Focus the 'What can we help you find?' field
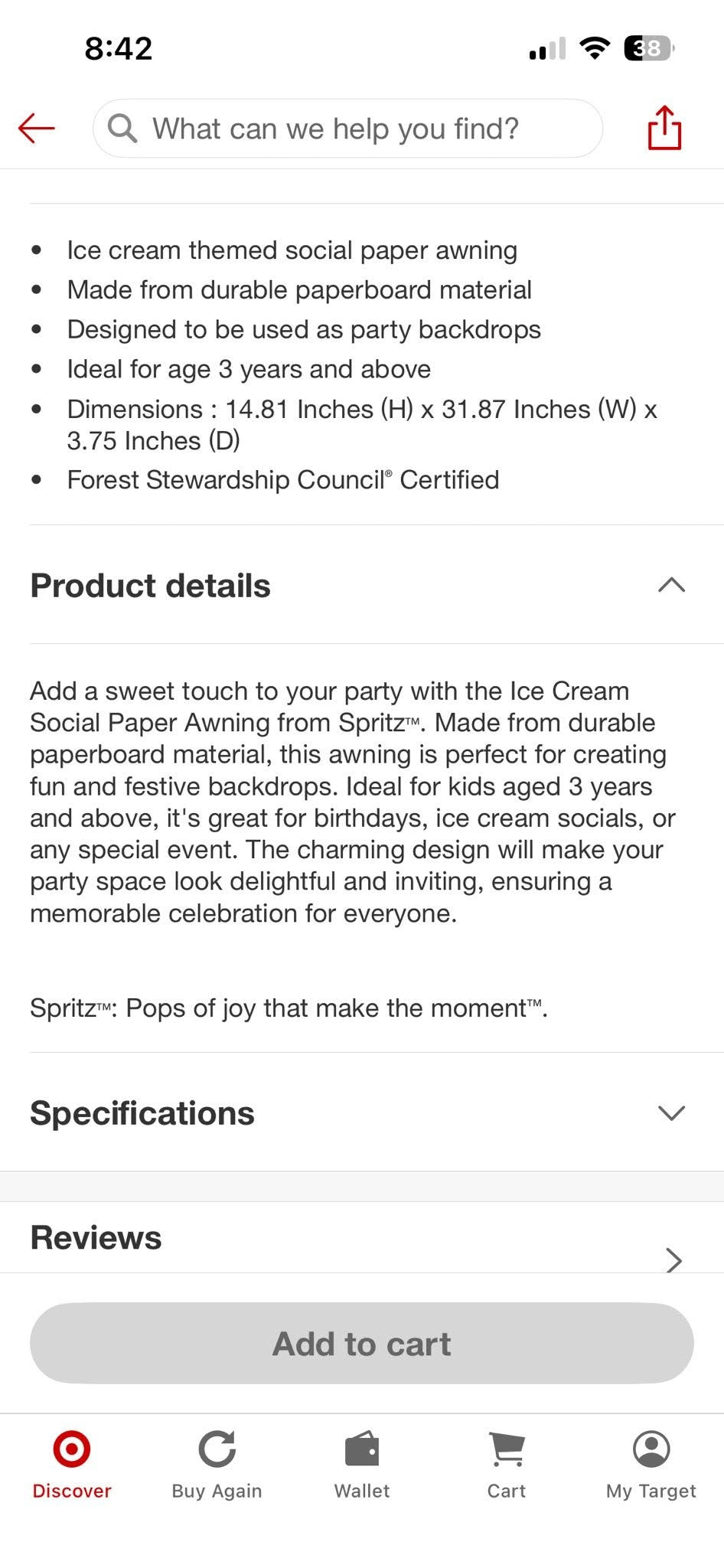 [347, 128]
